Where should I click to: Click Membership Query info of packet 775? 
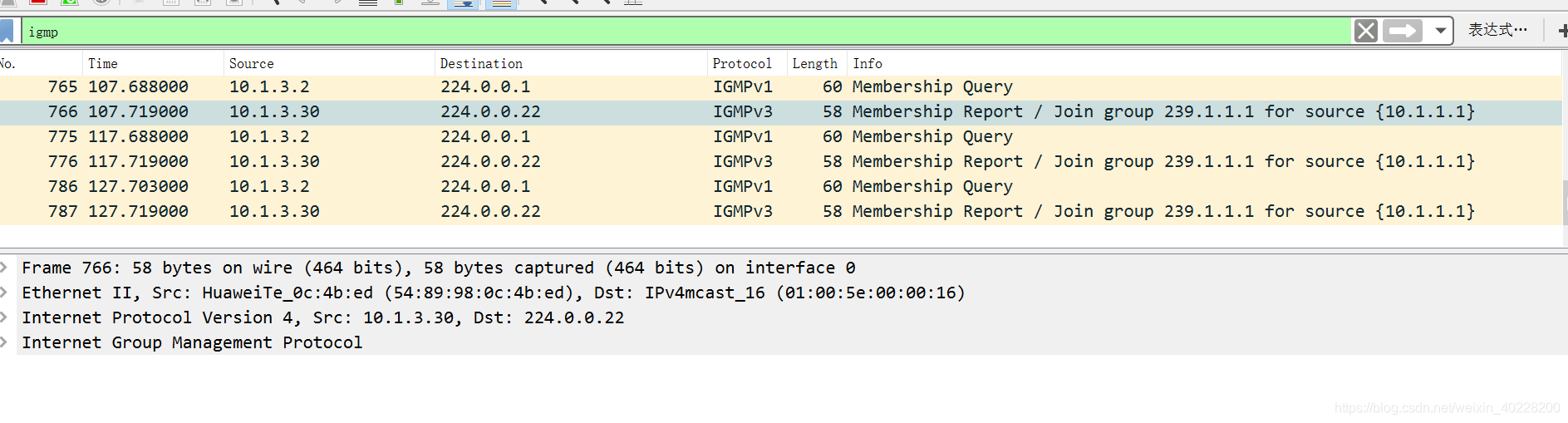[x=932, y=136]
